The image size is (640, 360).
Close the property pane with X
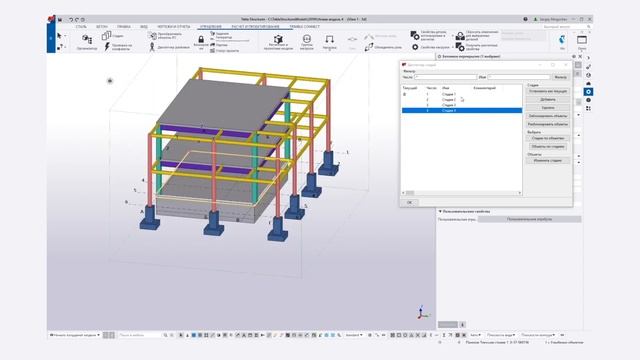tap(580, 56)
